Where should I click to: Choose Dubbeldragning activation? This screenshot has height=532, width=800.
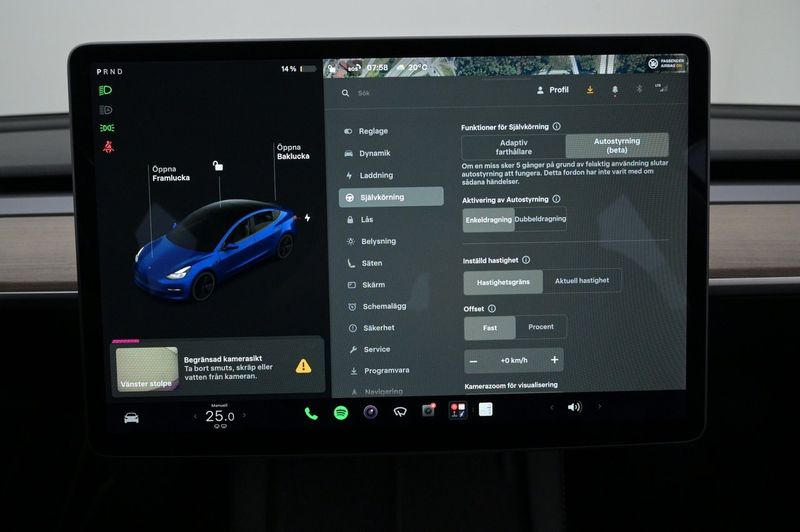540,219
